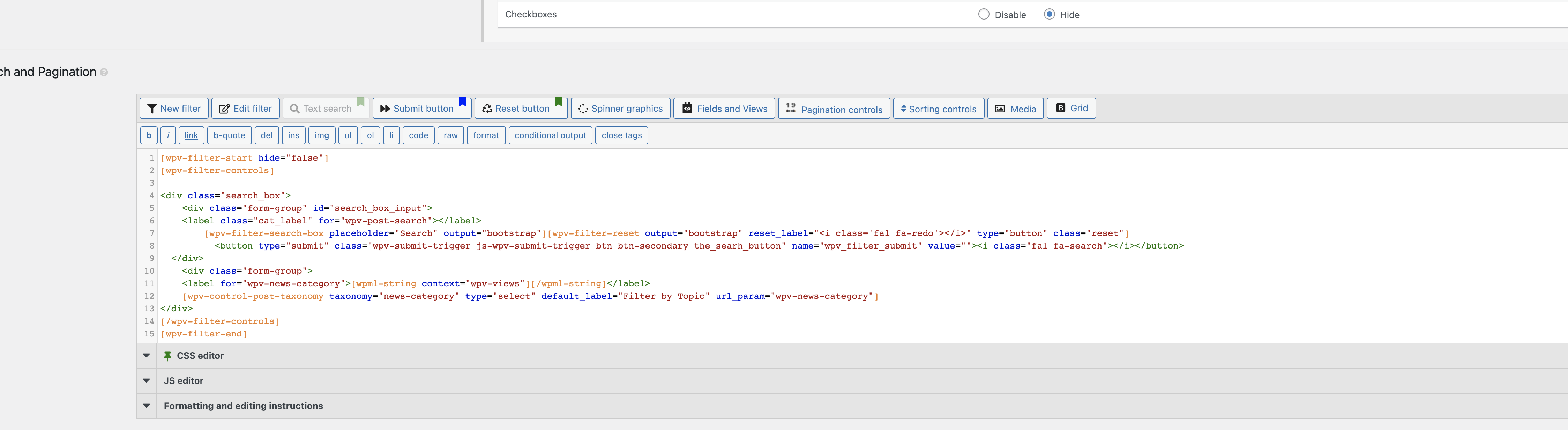
Task: Click the green bookmark on Text search
Action: pyautogui.click(x=361, y=102)
